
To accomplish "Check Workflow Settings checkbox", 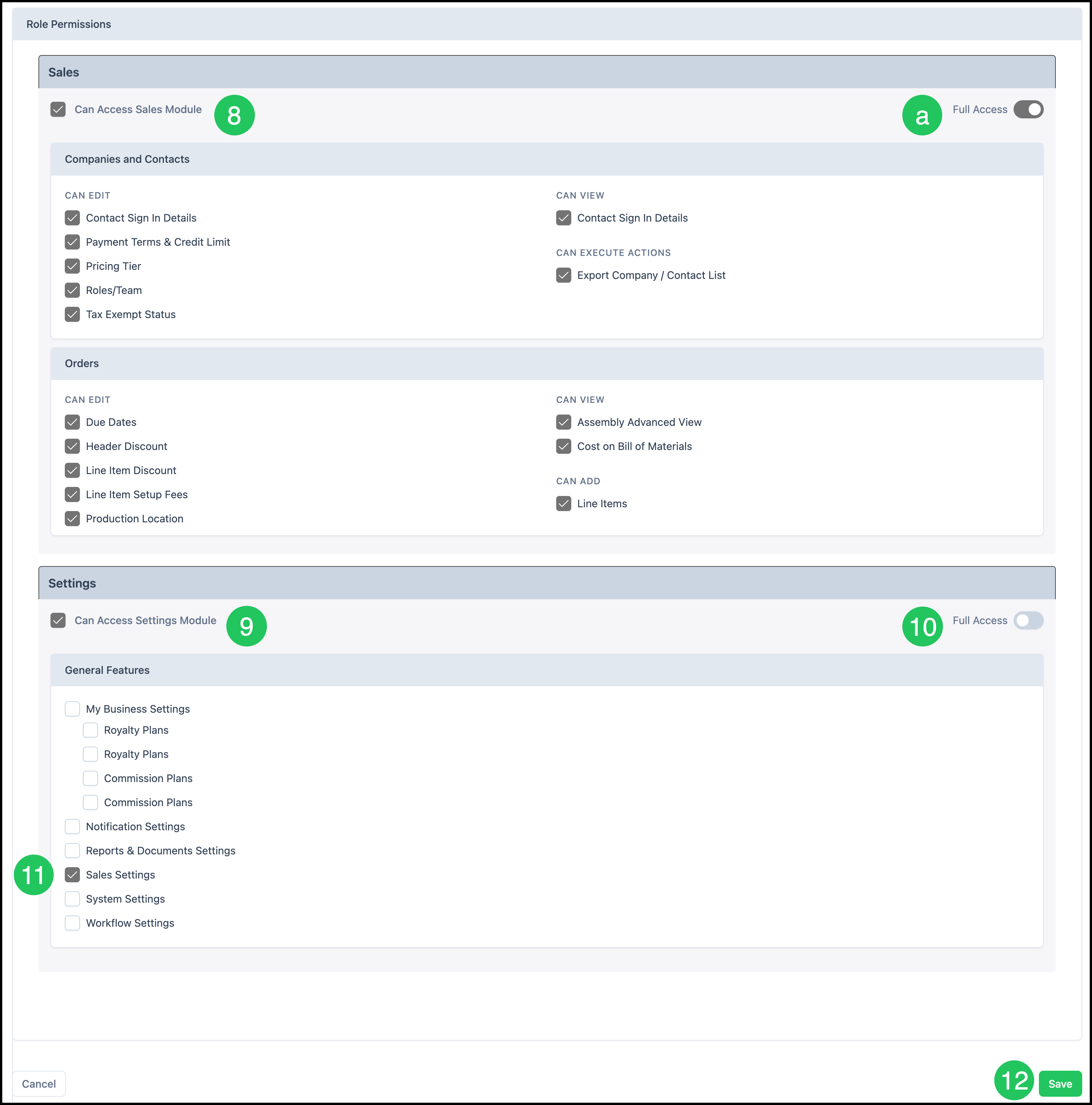I will tap(73, 923).
